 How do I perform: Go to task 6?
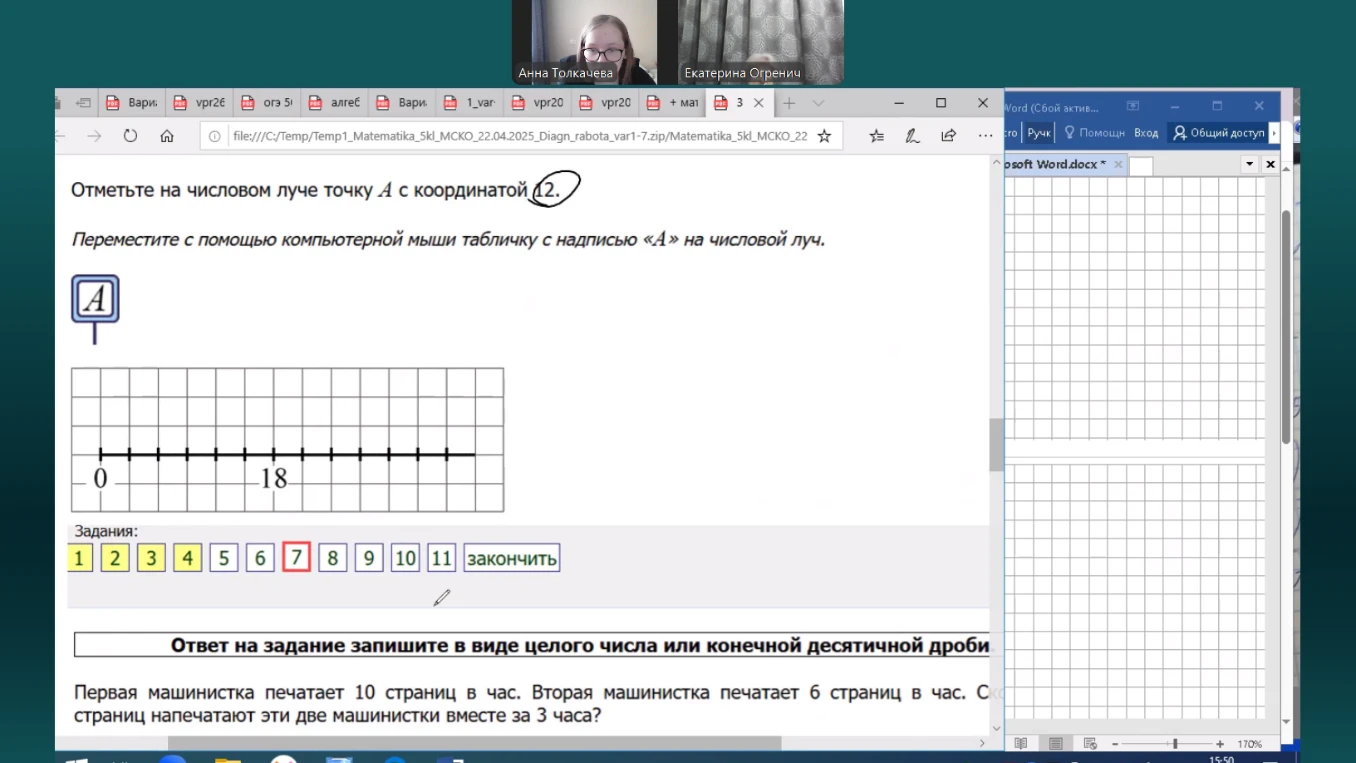point(260,558)
